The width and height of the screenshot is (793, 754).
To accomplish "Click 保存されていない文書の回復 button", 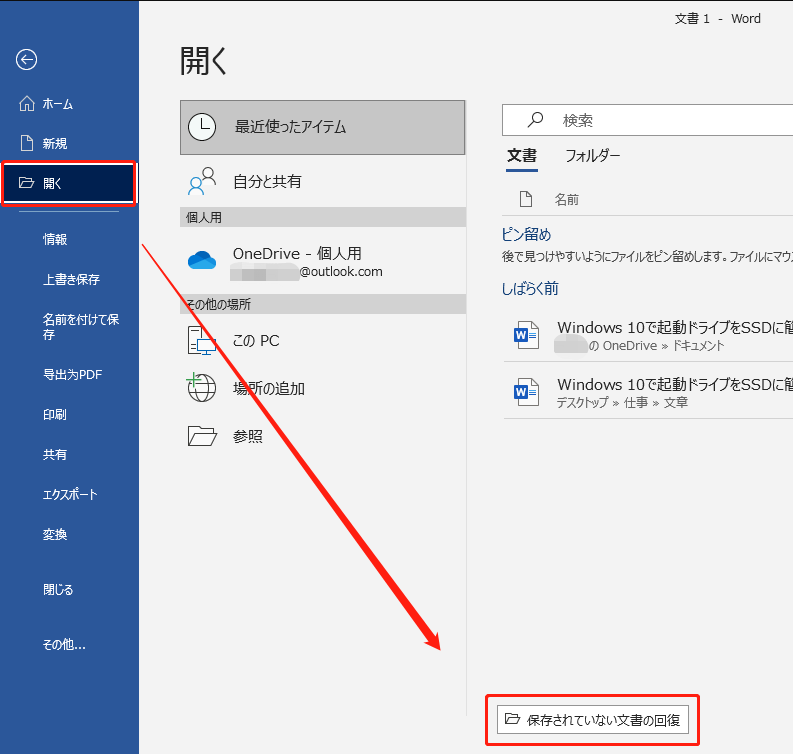I will tap(592, 720).
